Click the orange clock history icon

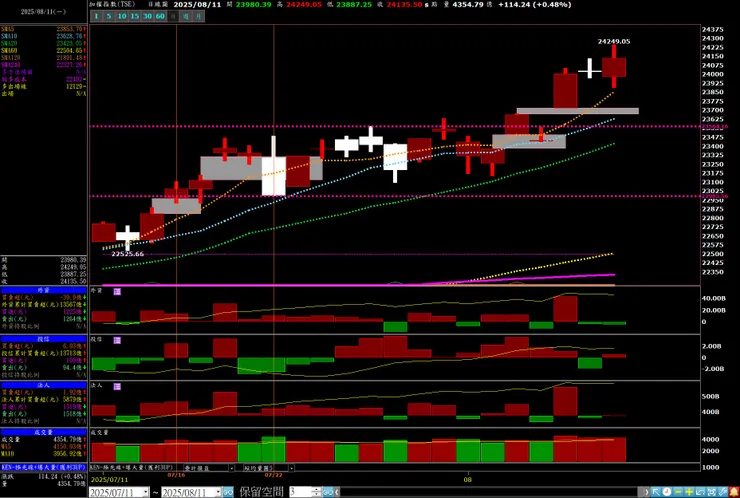(666, 492)
